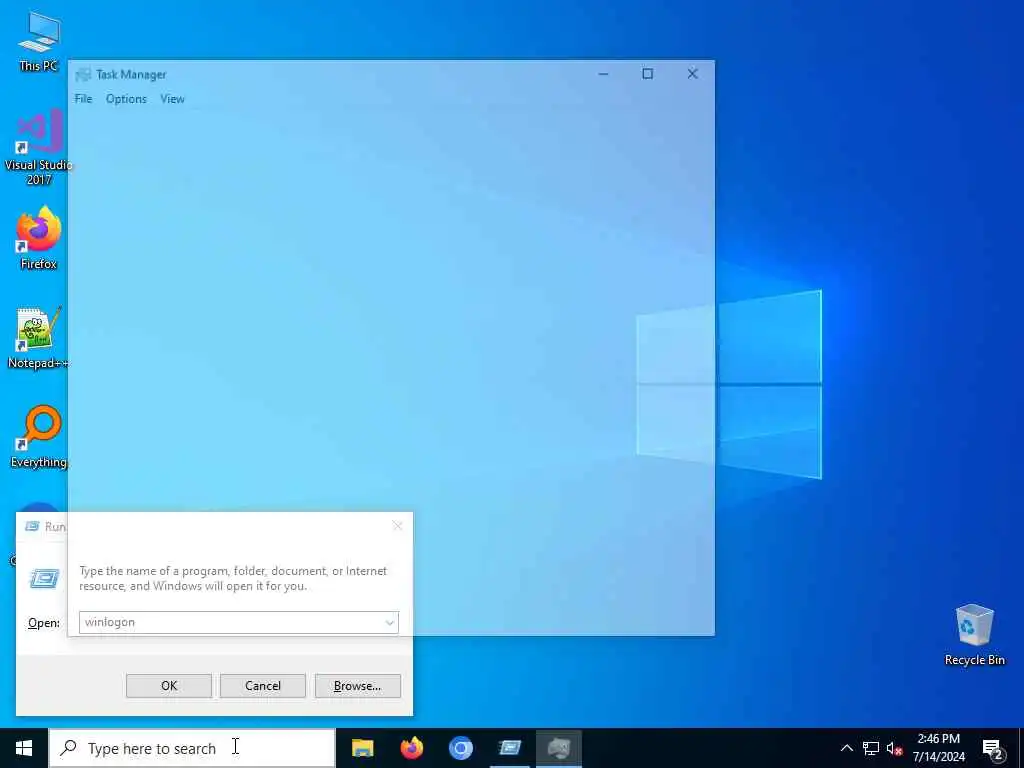Open the Action Center notifications icon
Image resolution: width=1024 pixels, height=768 pixels.
993,749
